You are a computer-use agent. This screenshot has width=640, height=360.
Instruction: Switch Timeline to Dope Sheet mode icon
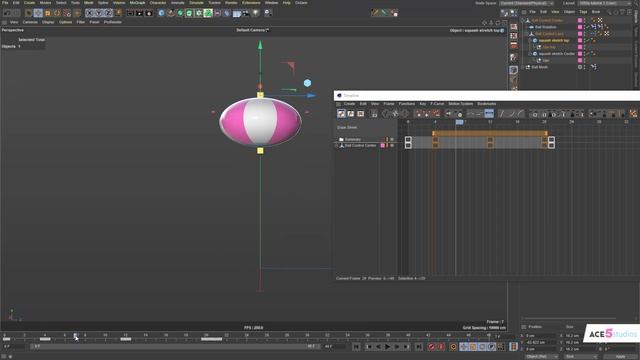click(x=341, y=113)
